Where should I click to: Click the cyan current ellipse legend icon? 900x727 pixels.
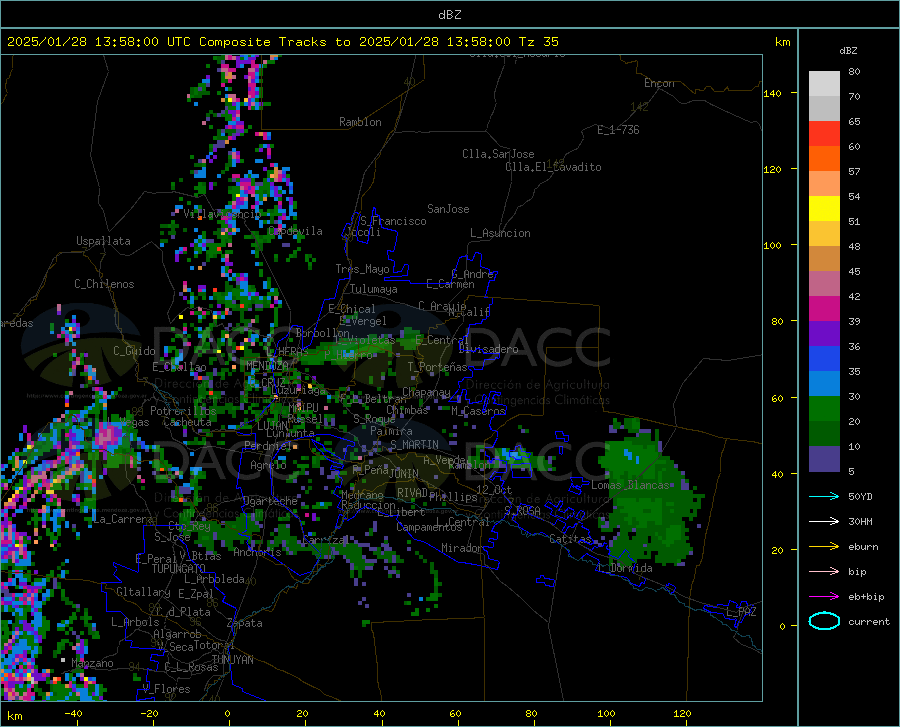click(x=824, y=621)
